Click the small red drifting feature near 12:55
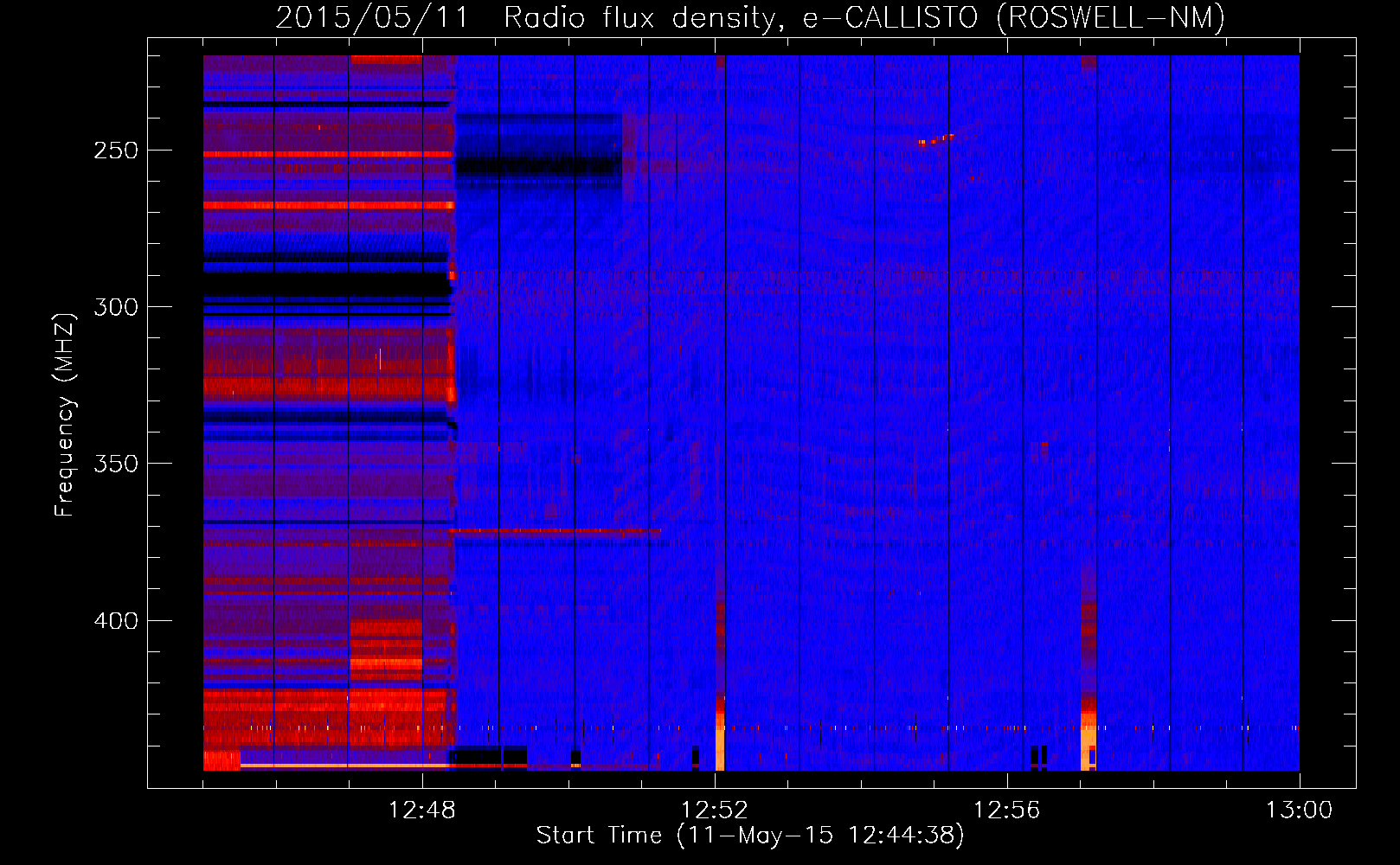 tap(936, 139)
